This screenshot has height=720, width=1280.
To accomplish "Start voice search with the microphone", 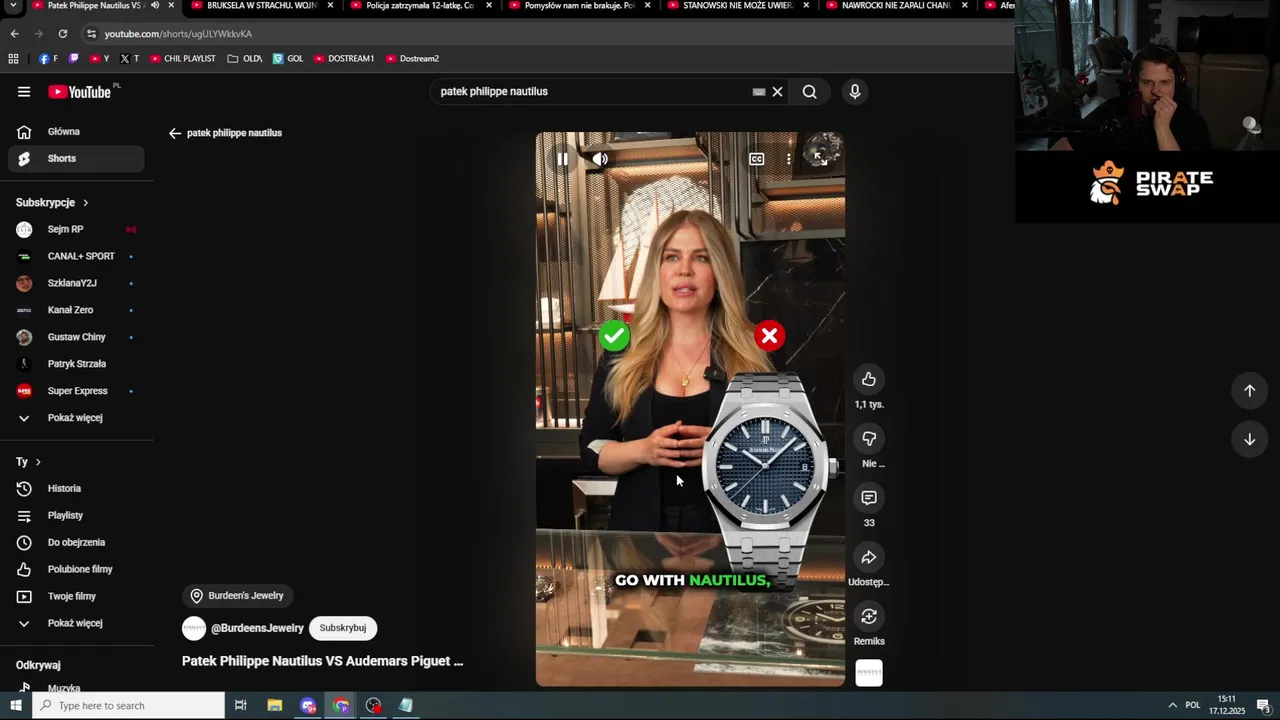I will click(x=854, y=92).
